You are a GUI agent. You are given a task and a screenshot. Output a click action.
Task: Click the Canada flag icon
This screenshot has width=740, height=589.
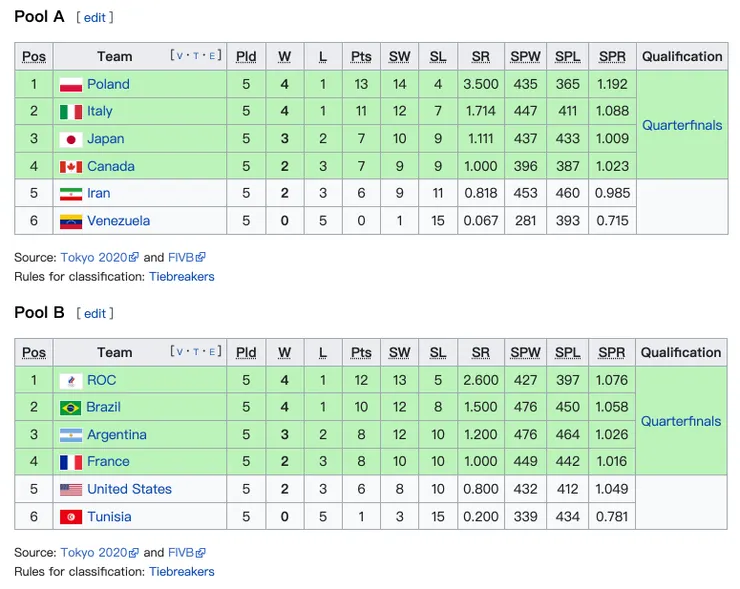70,166
